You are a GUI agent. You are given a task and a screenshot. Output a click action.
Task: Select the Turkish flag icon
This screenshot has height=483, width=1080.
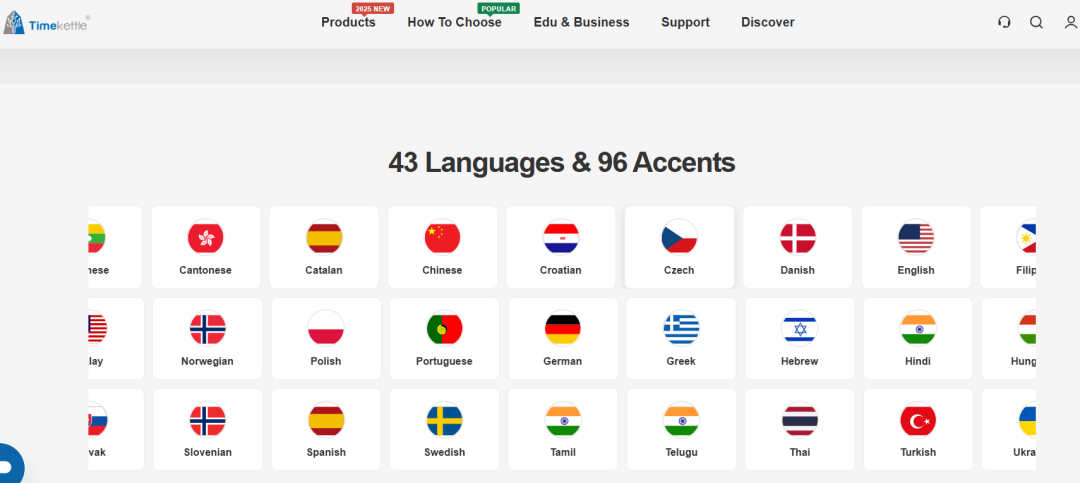(x=917, y=420)
